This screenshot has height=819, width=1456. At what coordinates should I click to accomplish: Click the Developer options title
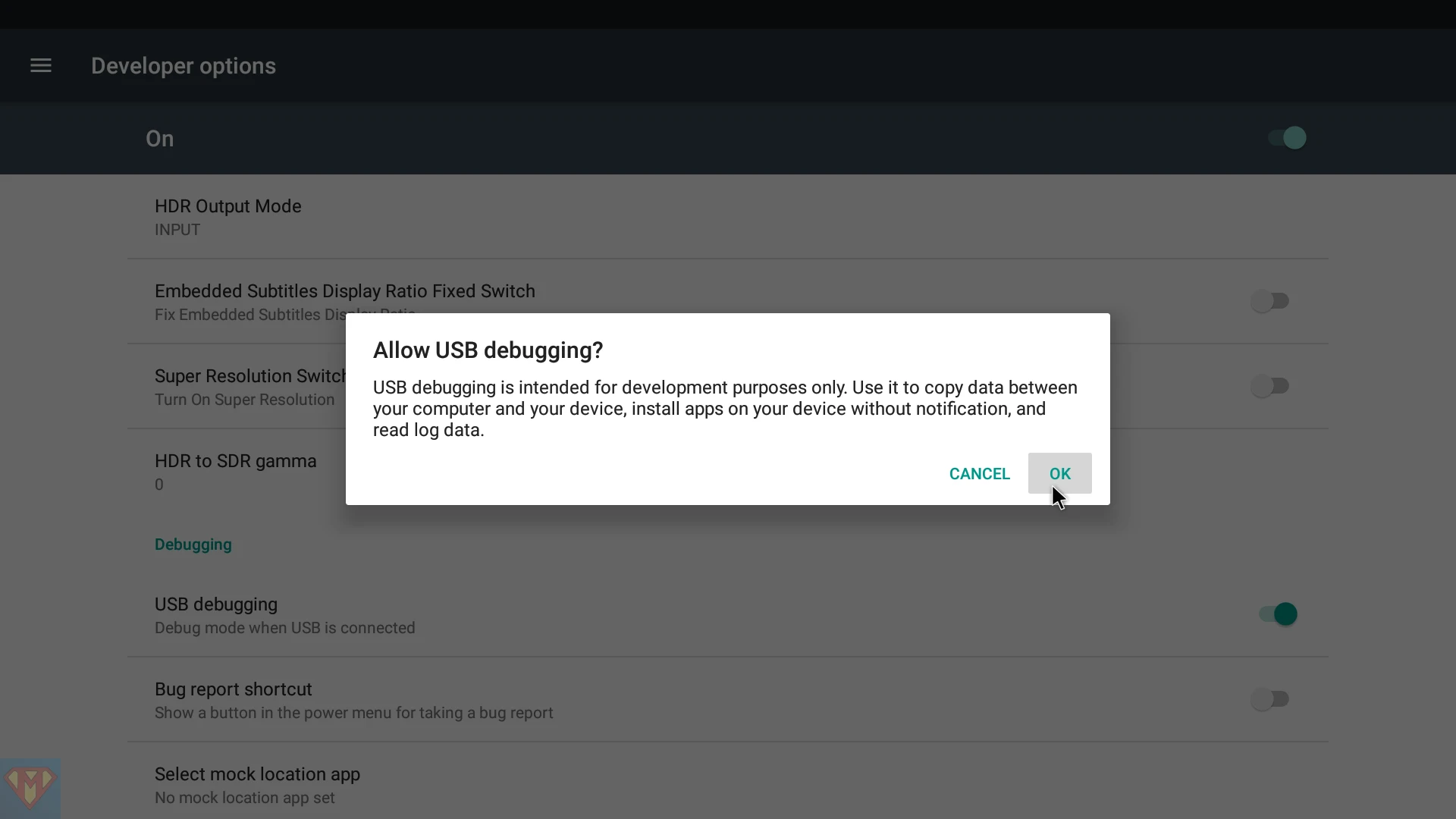[x=184, y=66]
